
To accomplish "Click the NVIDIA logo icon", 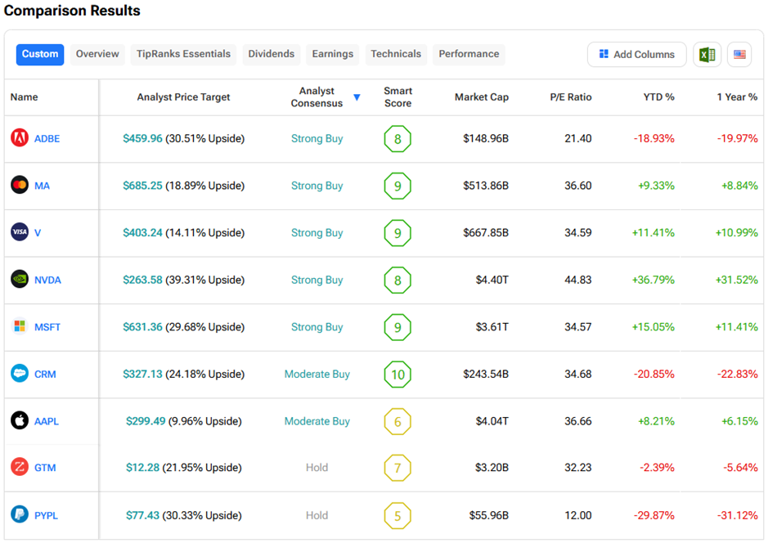I will [x=19, y=279].
